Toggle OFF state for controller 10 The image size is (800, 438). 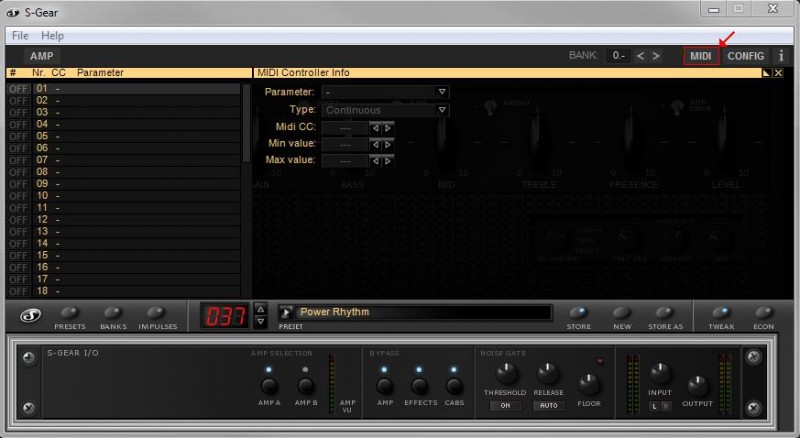[18, 196]
